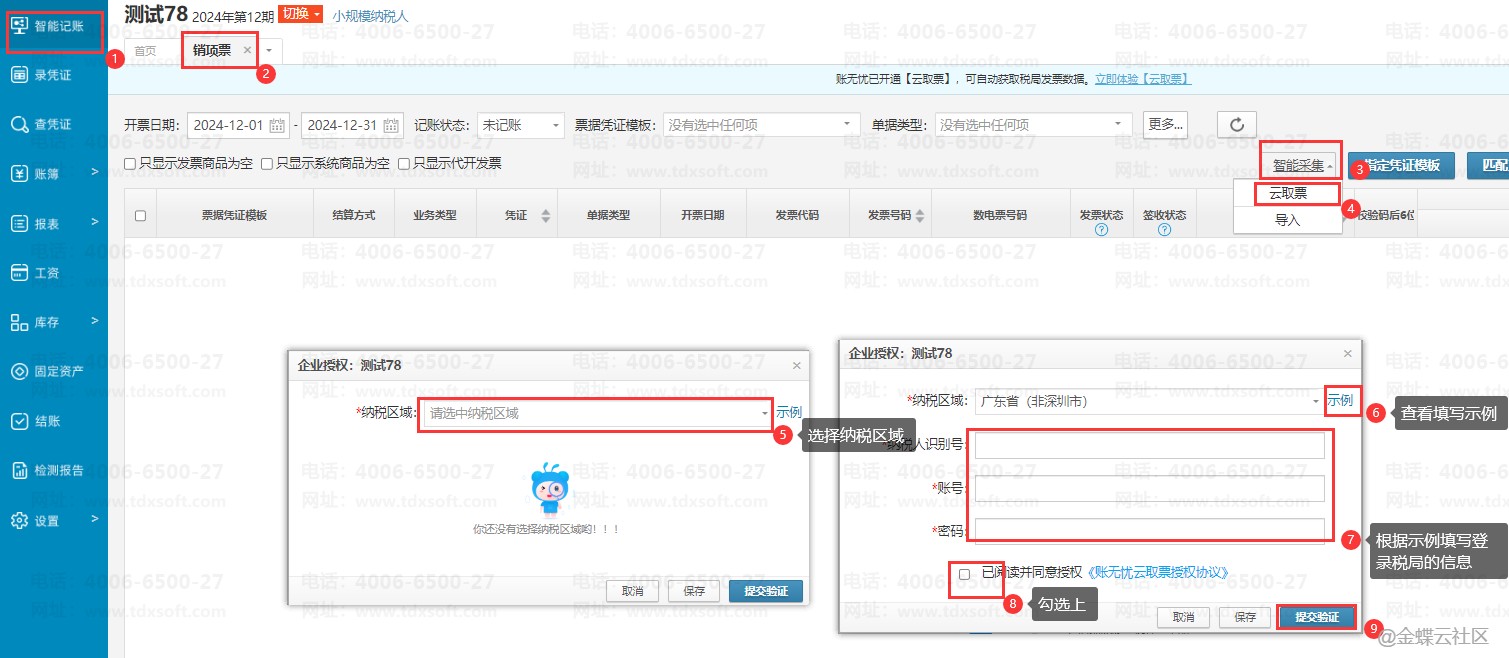
Task: Close the right 企业授权 dialog with 广东省
Action: point(1347,354)
